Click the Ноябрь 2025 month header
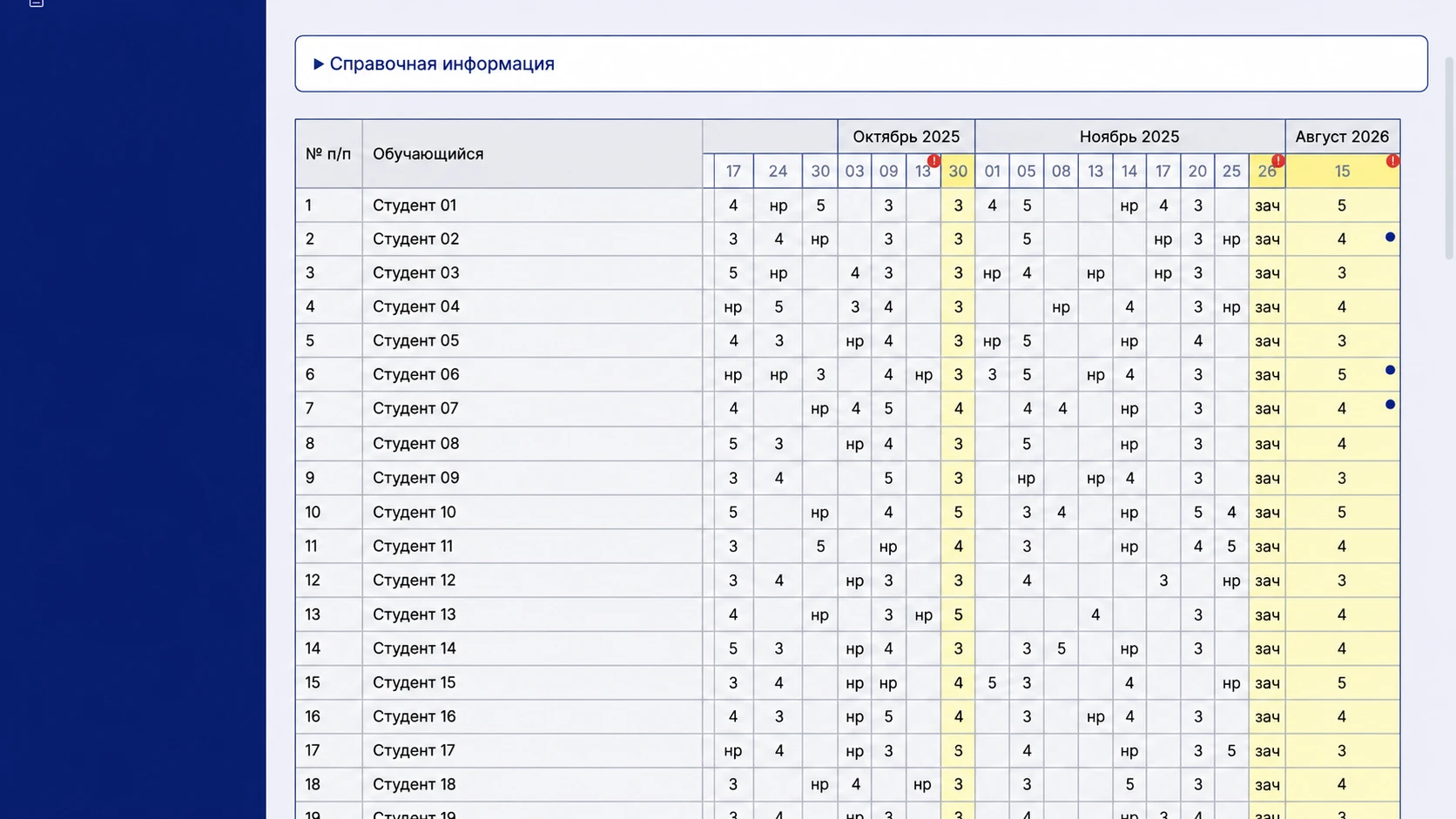 [x=1129, y=137]
